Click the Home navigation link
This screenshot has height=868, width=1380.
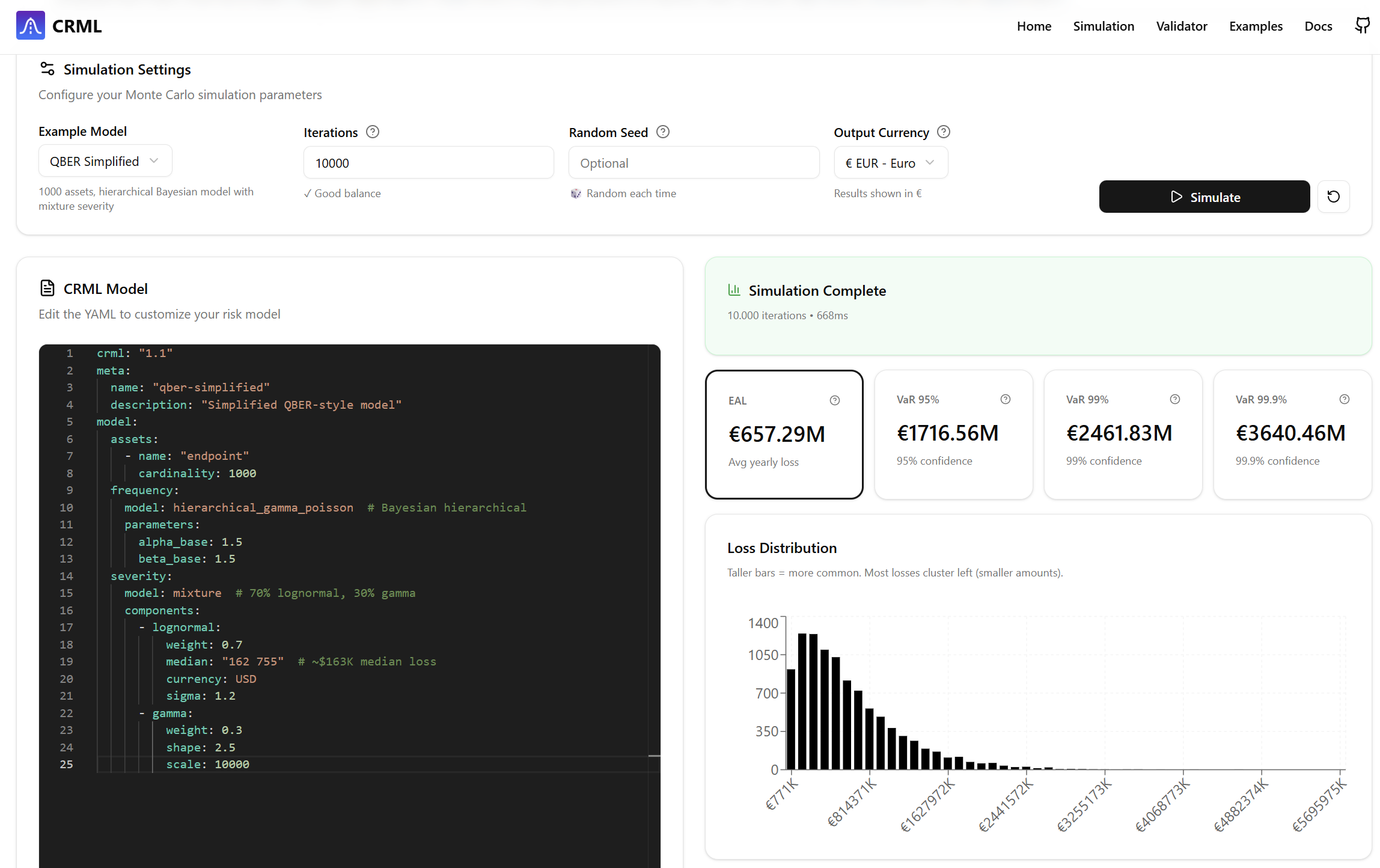1034,26
